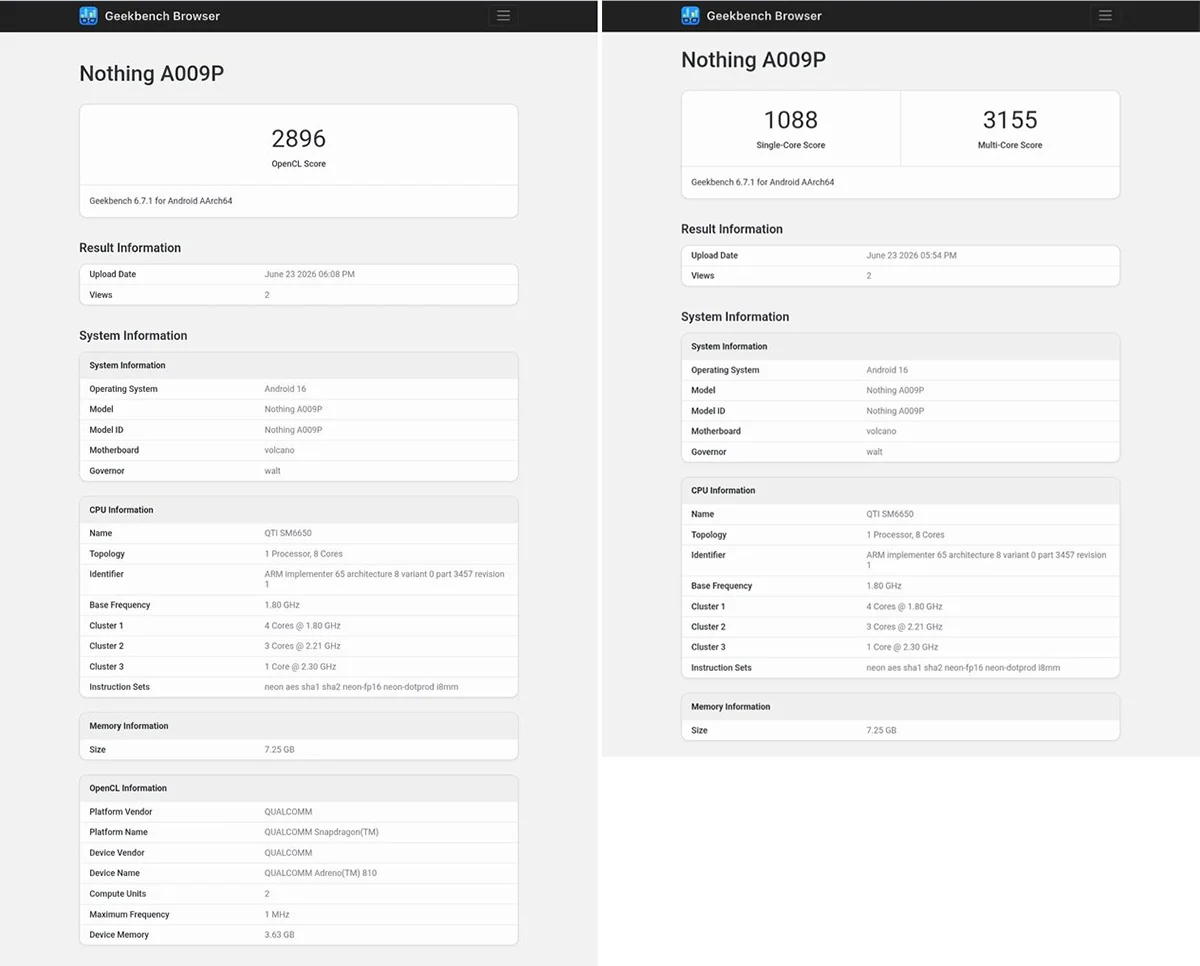1200x966 pixels.
Task: Click upload date 'June 23 2026 05:54 PM'
Action: (911, 255)
